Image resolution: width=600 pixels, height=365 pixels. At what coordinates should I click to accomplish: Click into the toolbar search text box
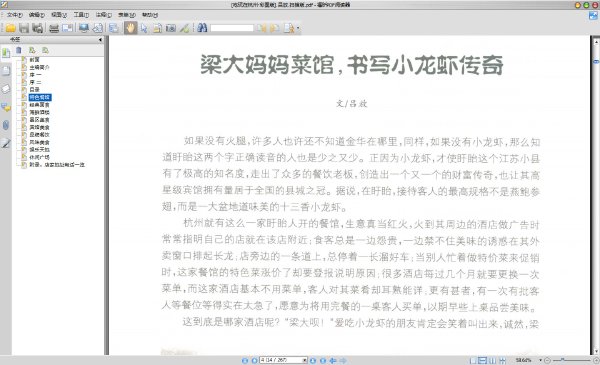(x=232, y=28)
